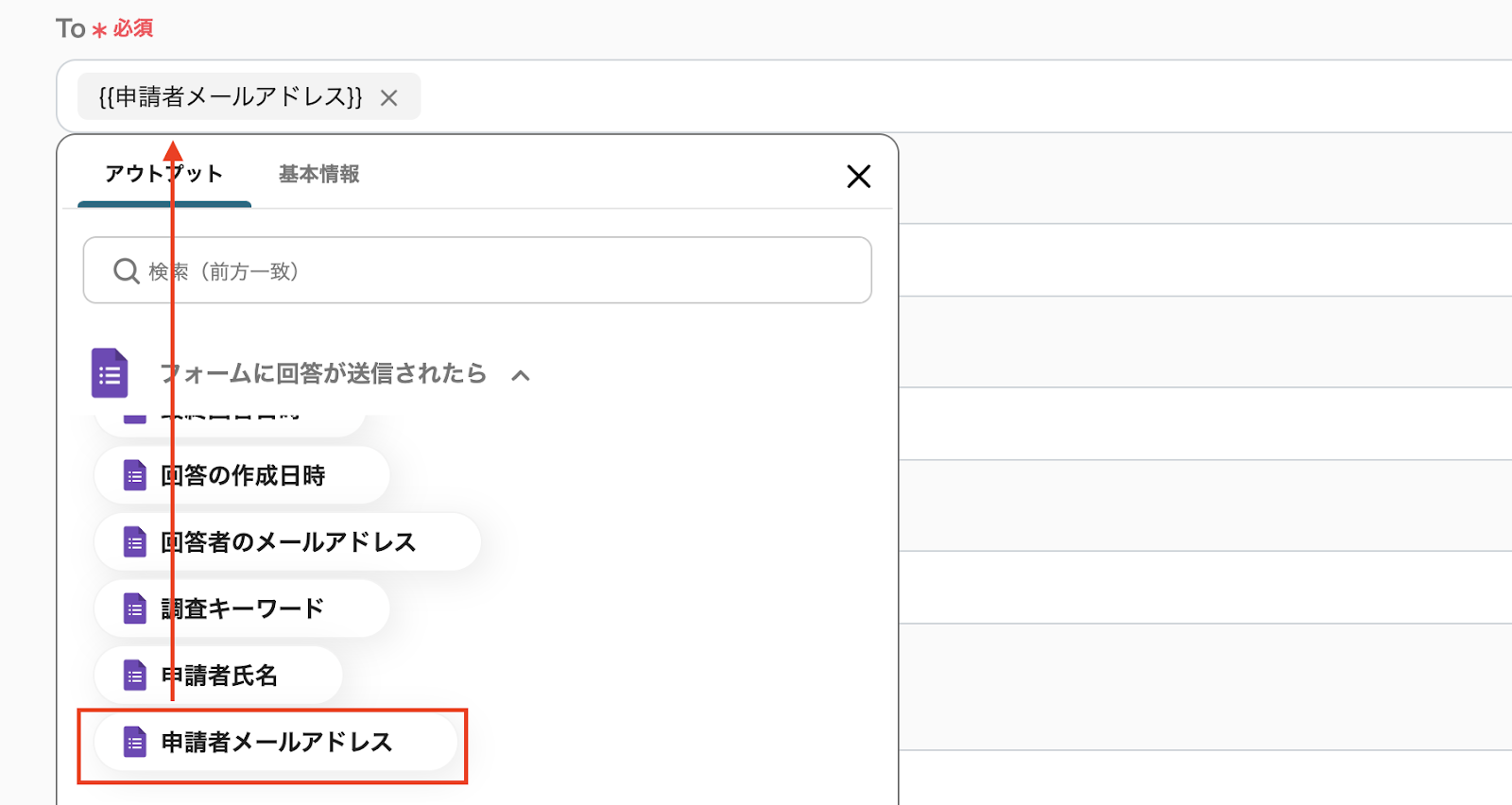Click the form icon on 回答の作成日時
Image resolution: width=1512 pixels, height=805 pixels.
[135, 475]
